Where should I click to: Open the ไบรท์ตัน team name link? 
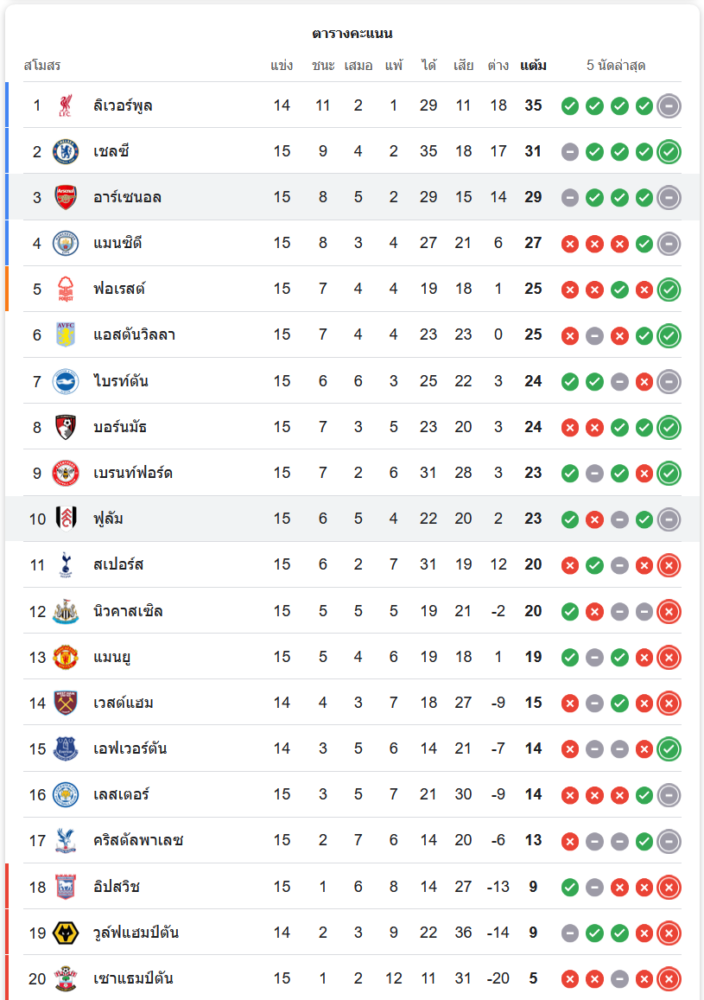click(121, 381)
